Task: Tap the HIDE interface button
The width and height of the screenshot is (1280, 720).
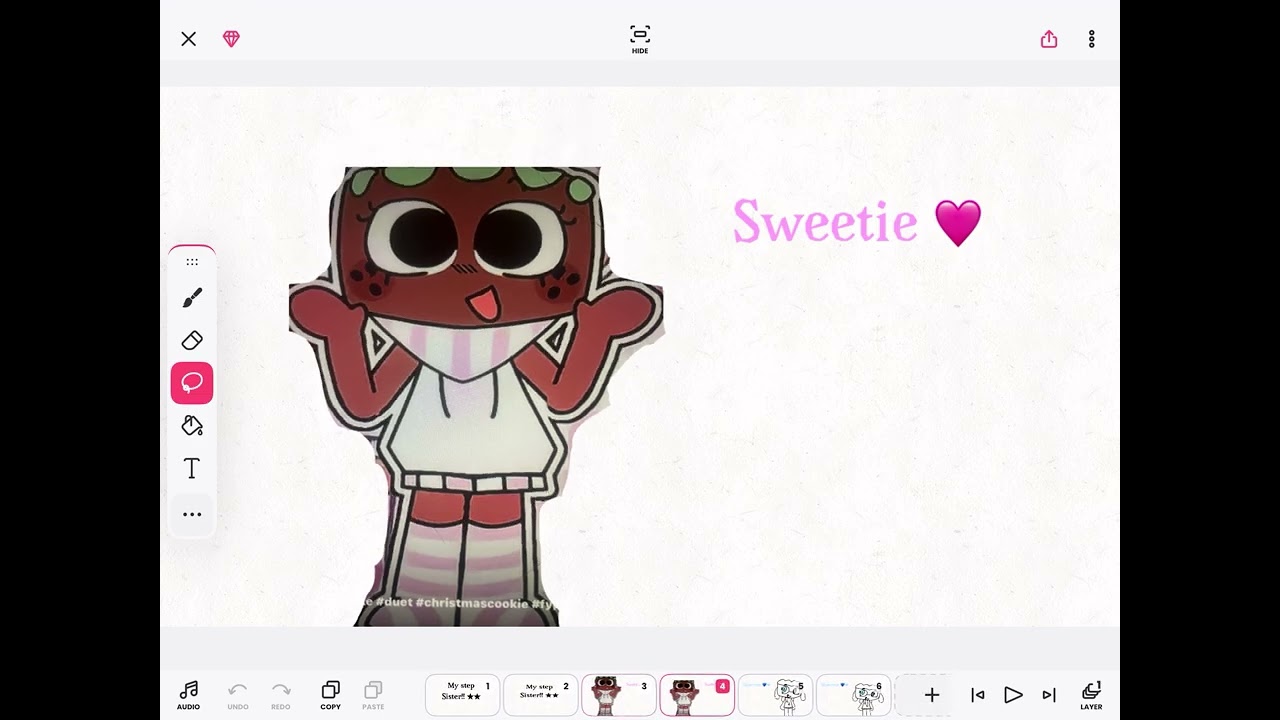Action: pos(640,39)
